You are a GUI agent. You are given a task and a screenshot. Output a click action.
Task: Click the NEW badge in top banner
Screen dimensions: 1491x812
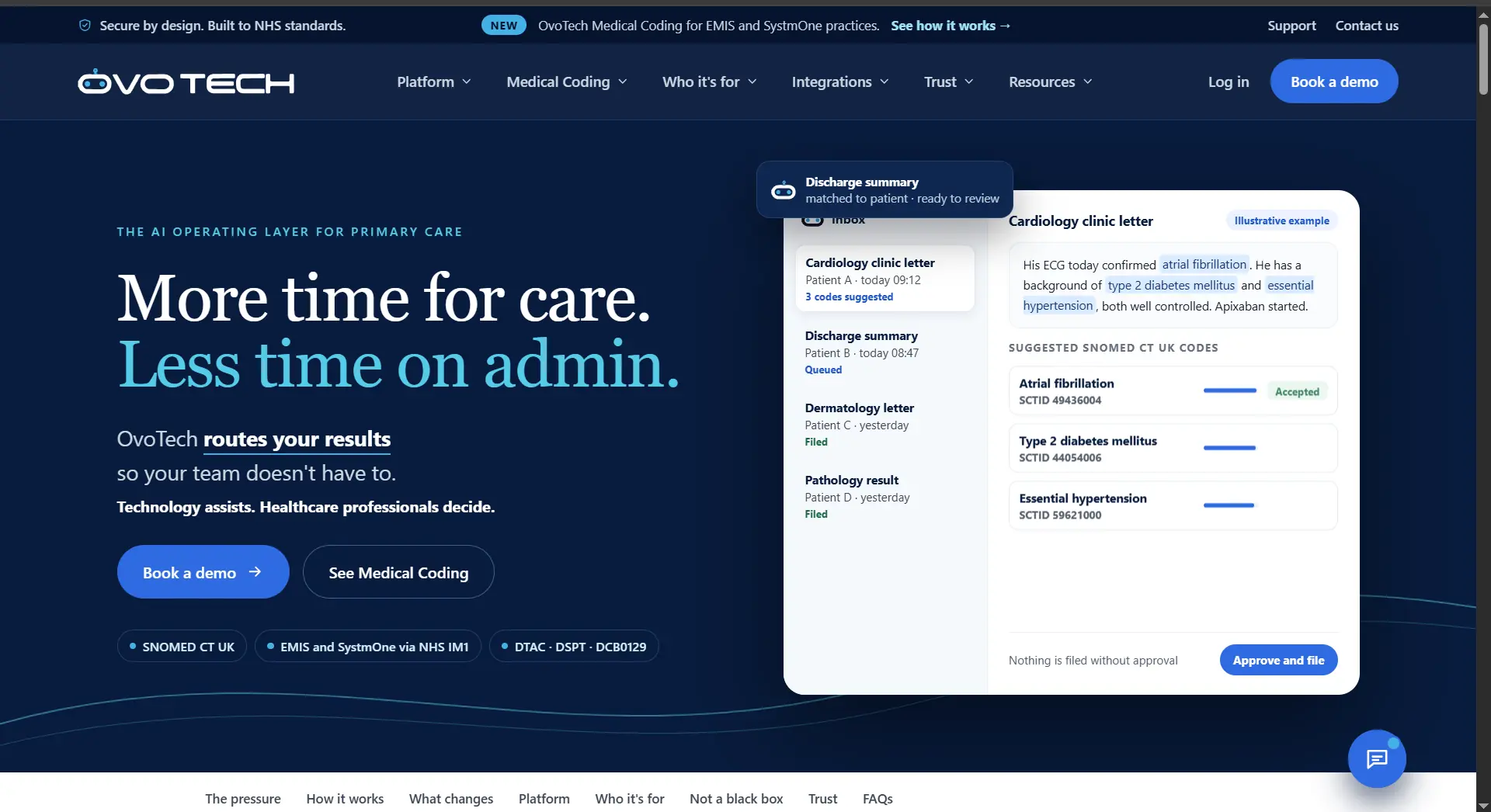point(504,26)
